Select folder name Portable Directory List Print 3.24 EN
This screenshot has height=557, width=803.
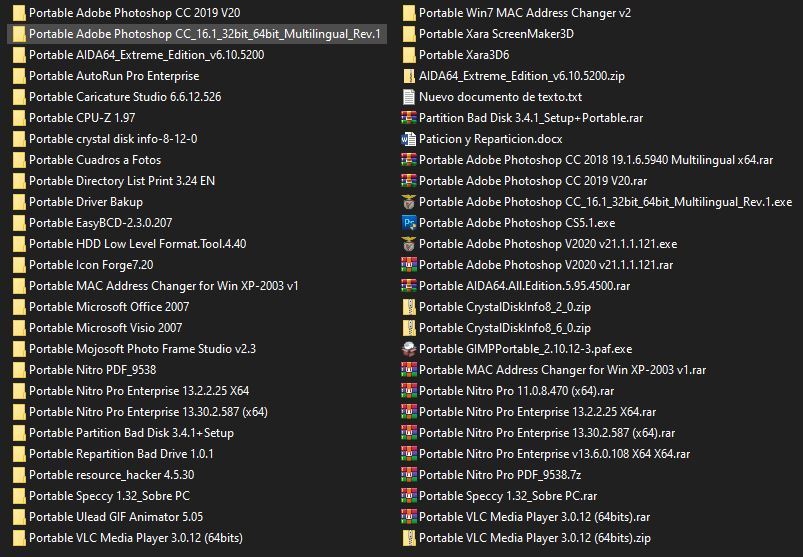(x=122, y=181)
